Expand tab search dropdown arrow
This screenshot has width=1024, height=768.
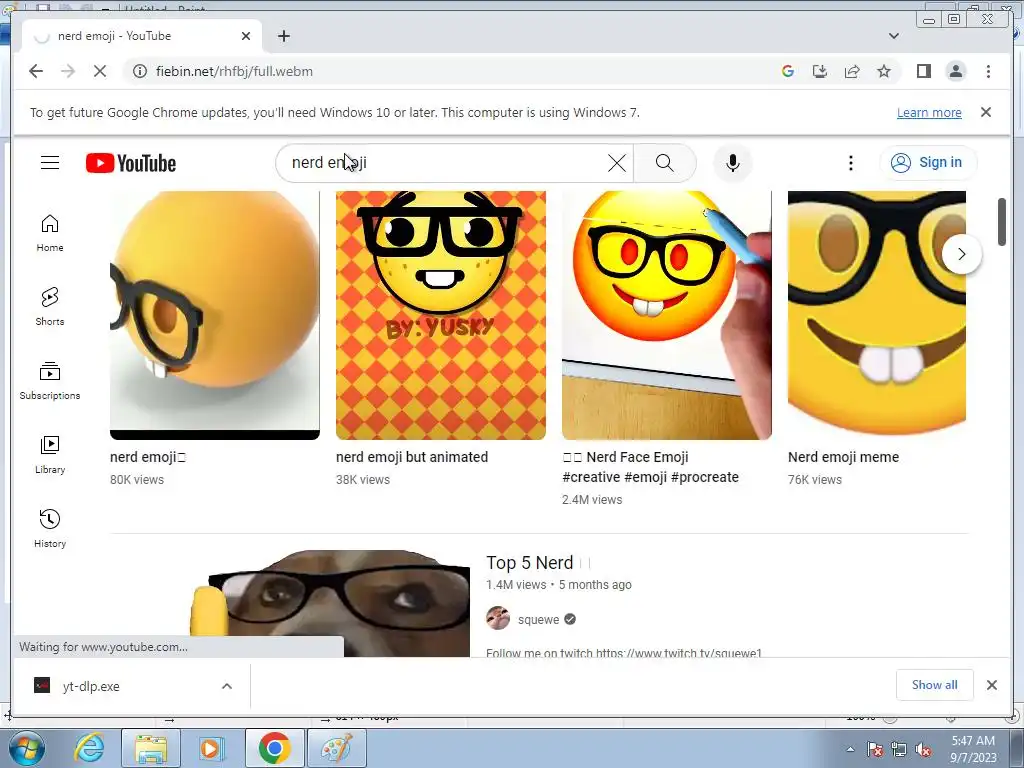[893, 36]
